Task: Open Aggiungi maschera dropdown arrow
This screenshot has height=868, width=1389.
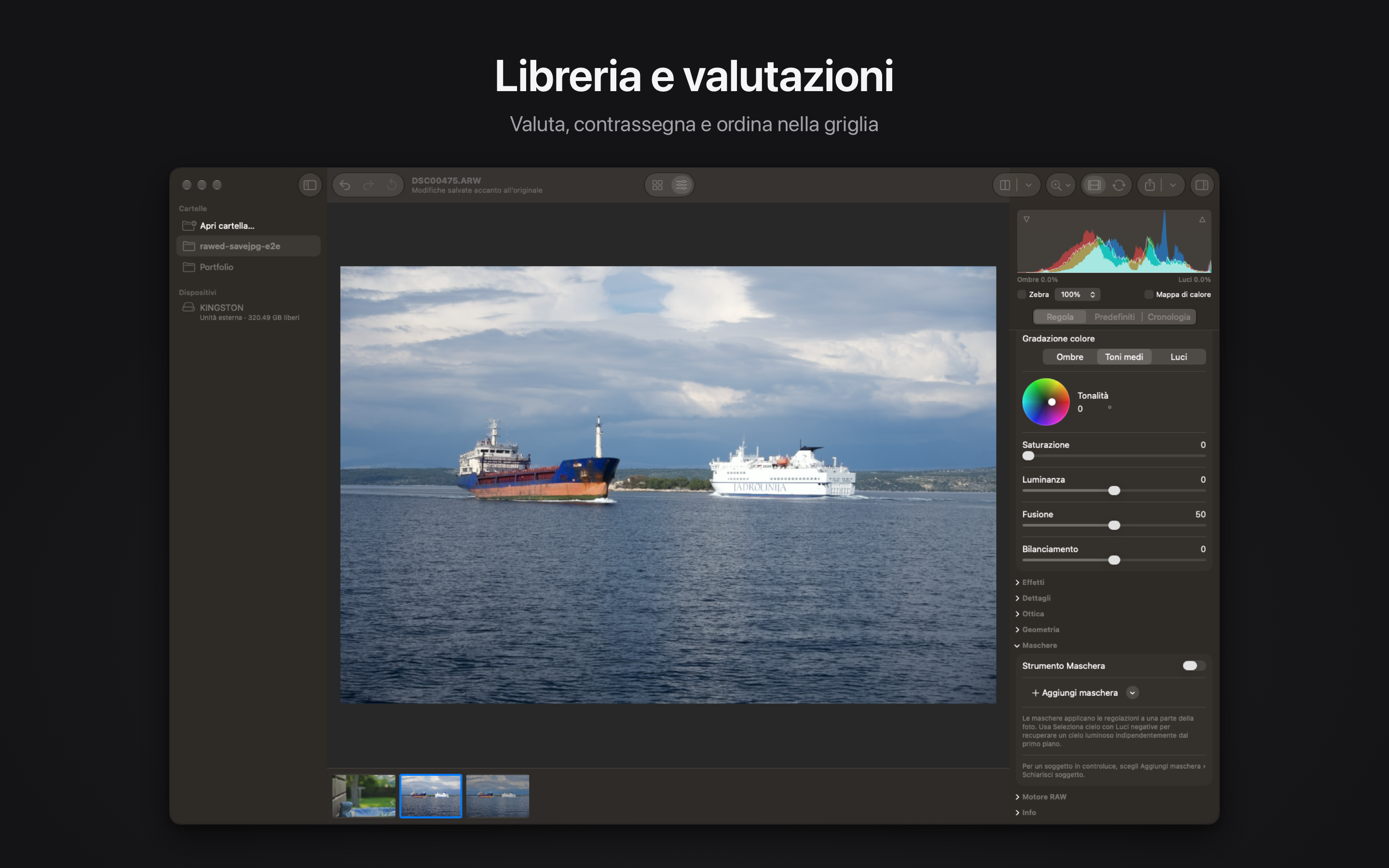Action: [1132, 693]
